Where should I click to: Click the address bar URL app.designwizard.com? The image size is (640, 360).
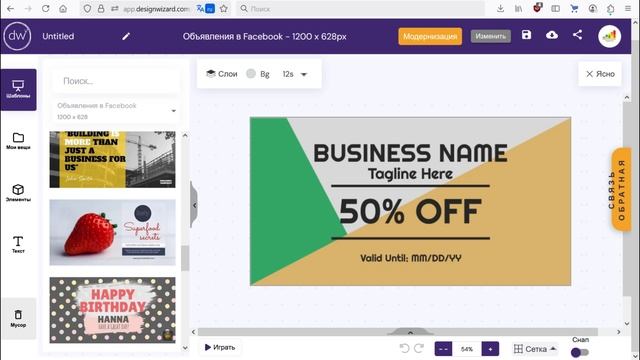(x=156, y=9)
